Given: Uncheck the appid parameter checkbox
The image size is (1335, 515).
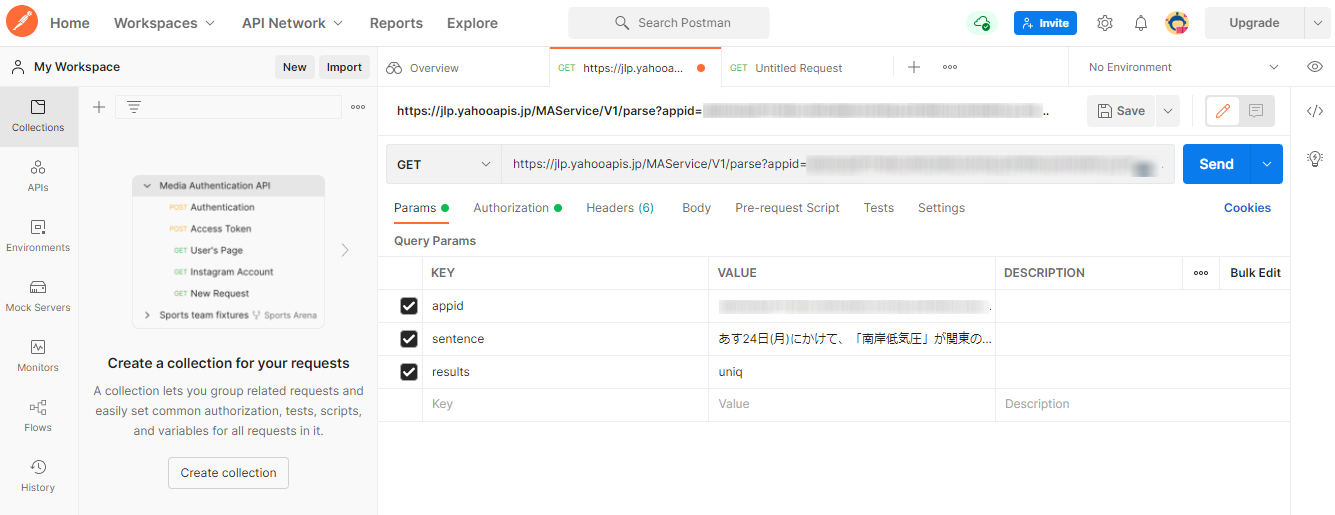Looking at the screenshot, I should (408, 306).
